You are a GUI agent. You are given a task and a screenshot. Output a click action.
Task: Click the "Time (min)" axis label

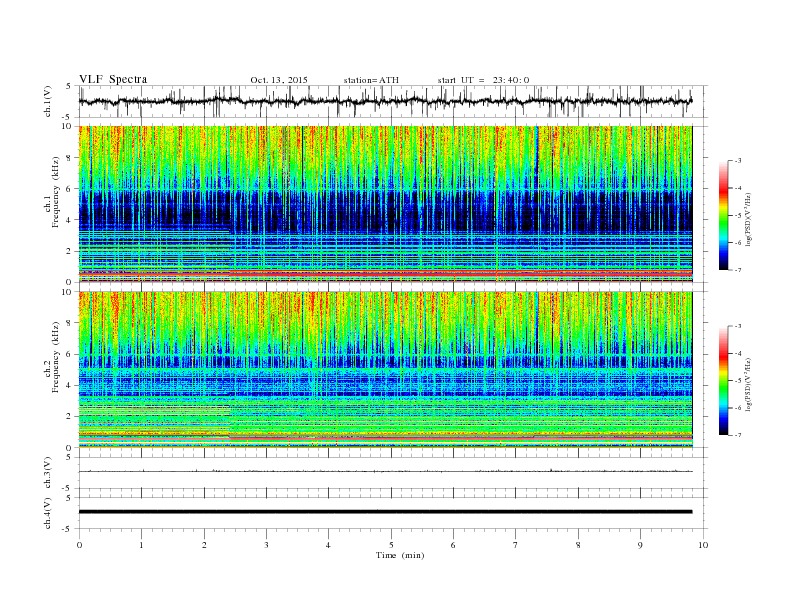(400, 555)
